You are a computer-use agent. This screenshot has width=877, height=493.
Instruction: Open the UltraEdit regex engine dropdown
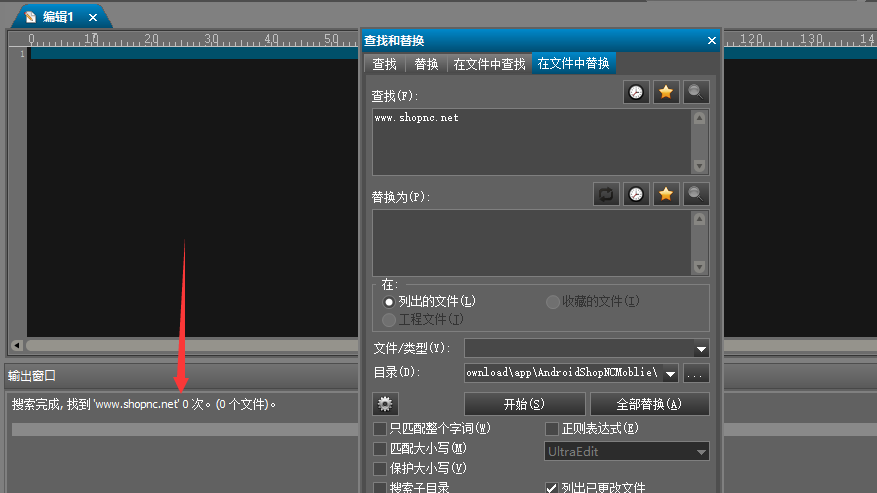626,452
